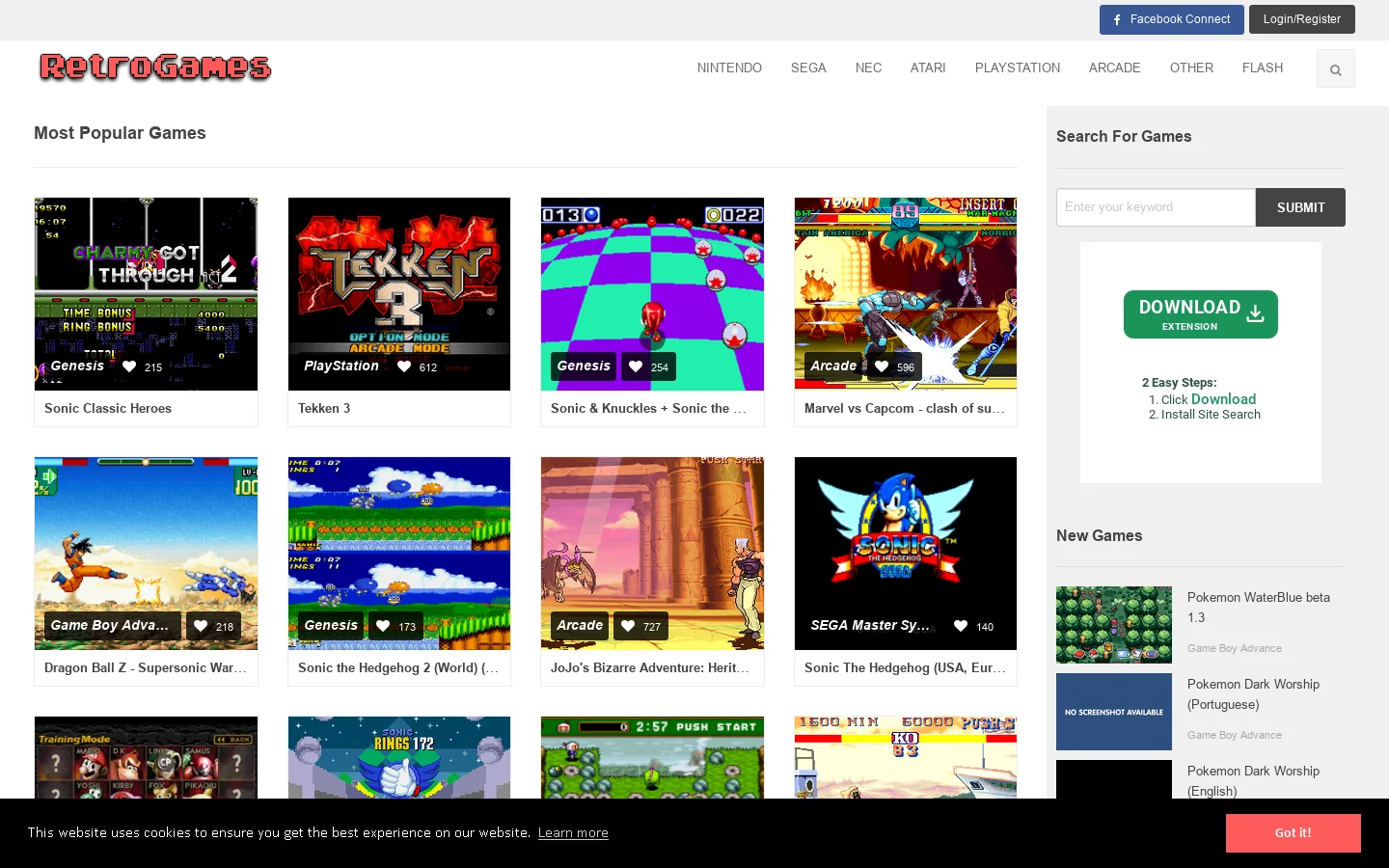Click the Facebook Connect button
1389x868 pixels.
[x=1171, y=19]
